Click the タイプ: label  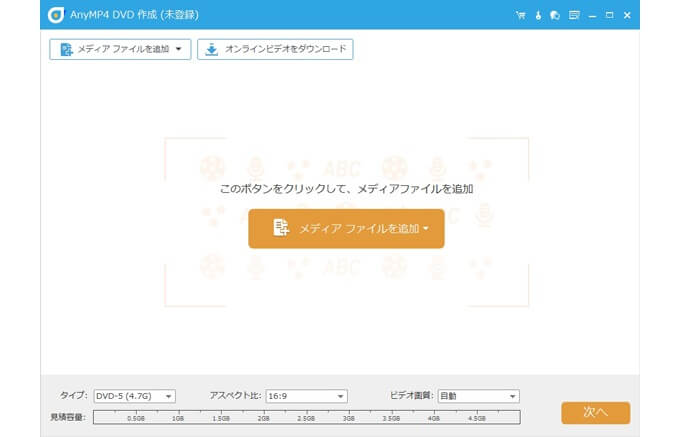point(74,395)
